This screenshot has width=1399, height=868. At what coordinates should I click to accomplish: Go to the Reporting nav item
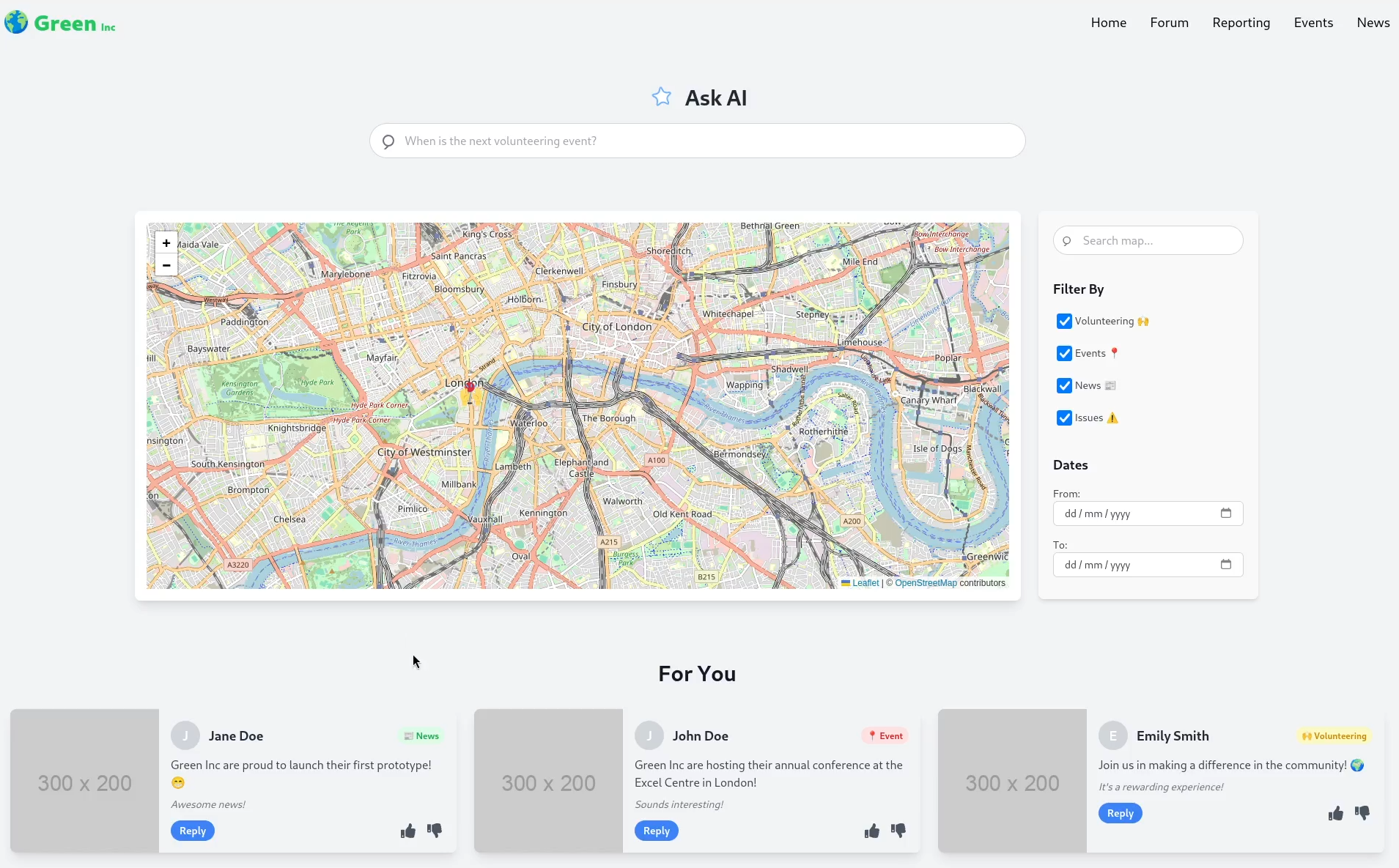coord(1241,23)
